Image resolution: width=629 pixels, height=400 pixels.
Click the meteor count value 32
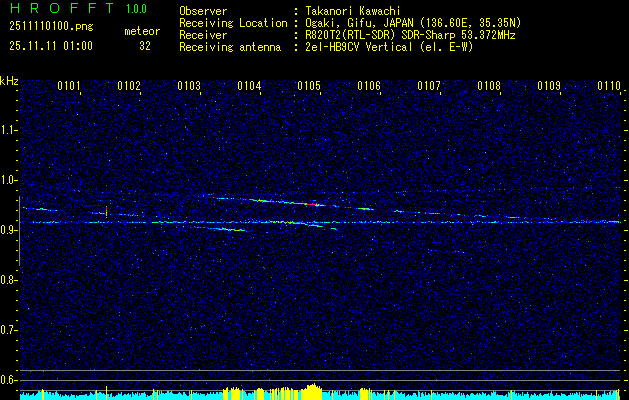[145, 46]
